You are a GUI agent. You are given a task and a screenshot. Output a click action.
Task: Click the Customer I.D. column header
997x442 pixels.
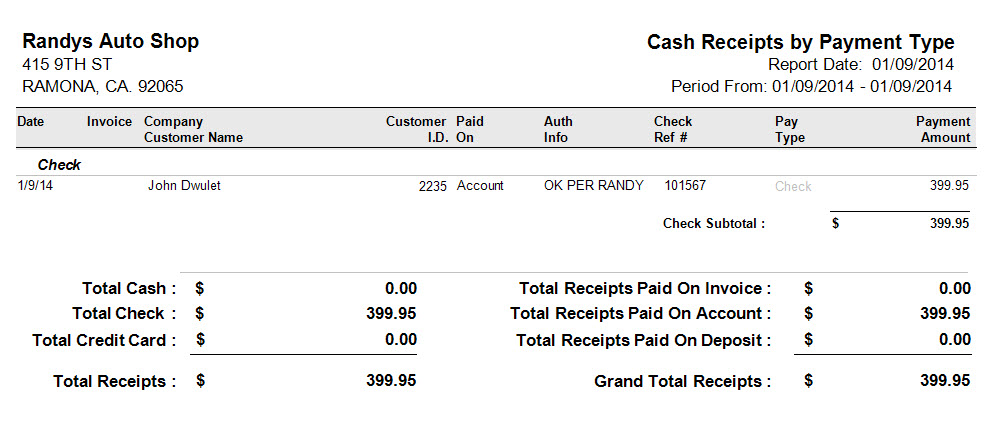pos(416,129)
